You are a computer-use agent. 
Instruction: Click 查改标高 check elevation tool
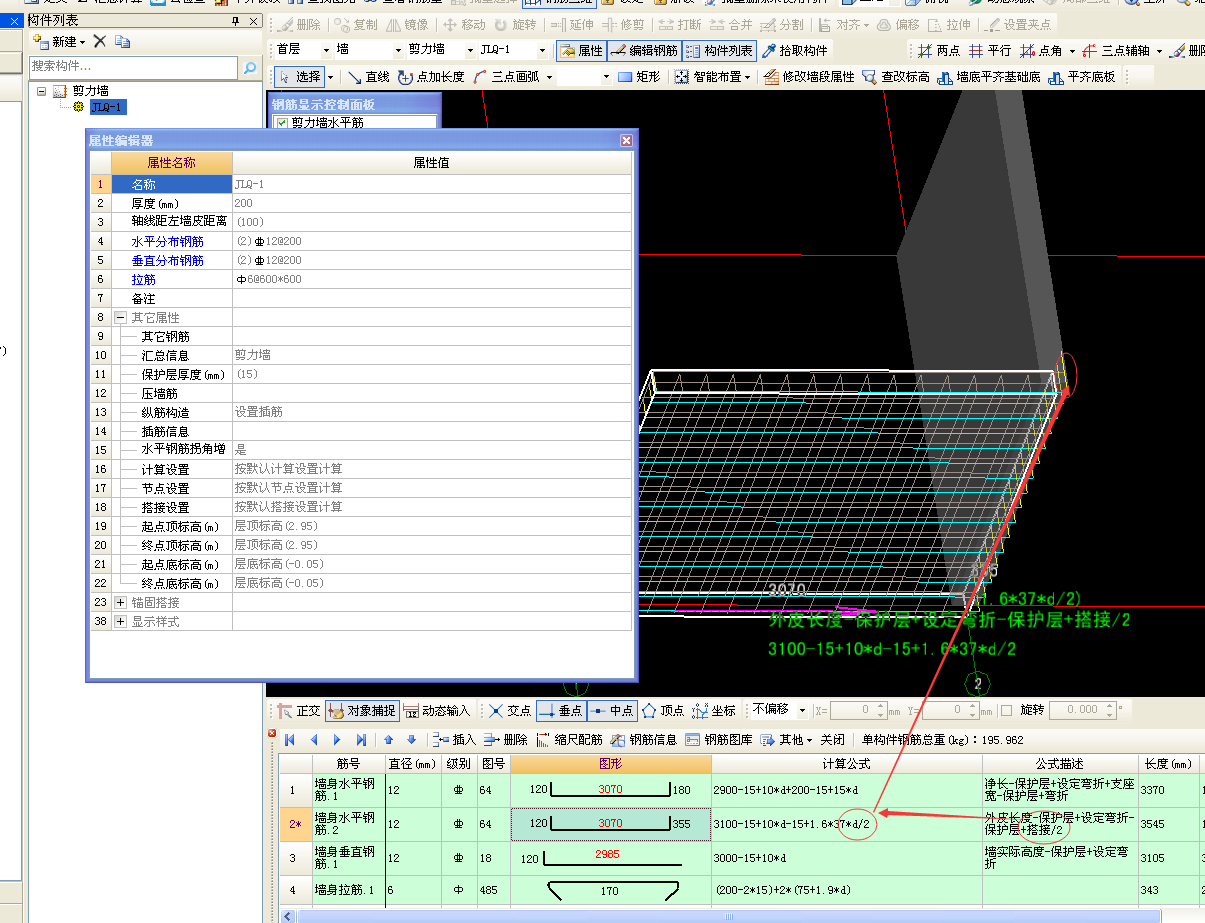(895, 76)
